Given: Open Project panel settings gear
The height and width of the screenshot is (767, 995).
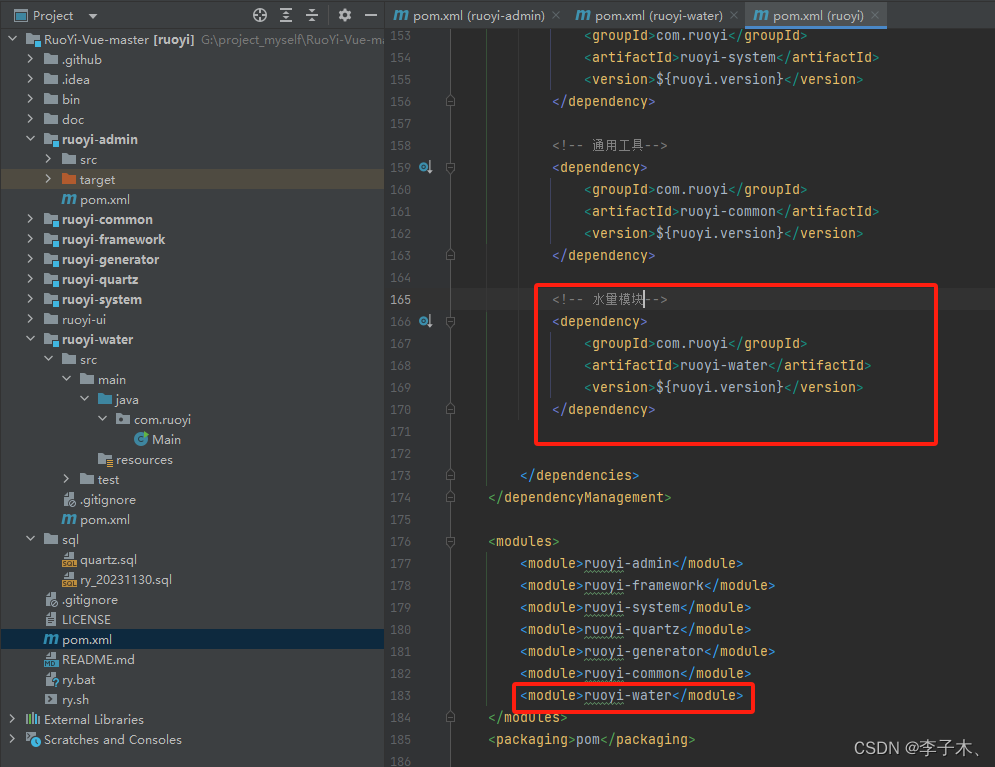Looking at the screenshot, I should [345, 15].
